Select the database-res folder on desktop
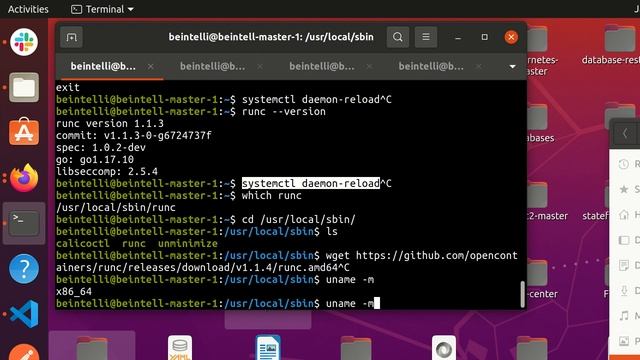 coord(619,45)
